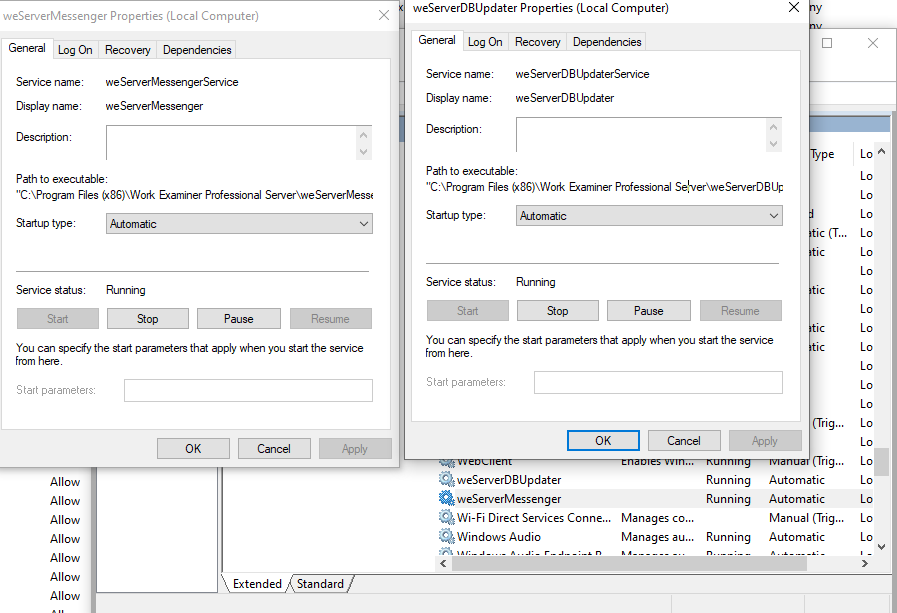
Task: Open Startup type dropdown in weServerMessenger dialog
Action: pyautogui.click(x=239, y=224)
